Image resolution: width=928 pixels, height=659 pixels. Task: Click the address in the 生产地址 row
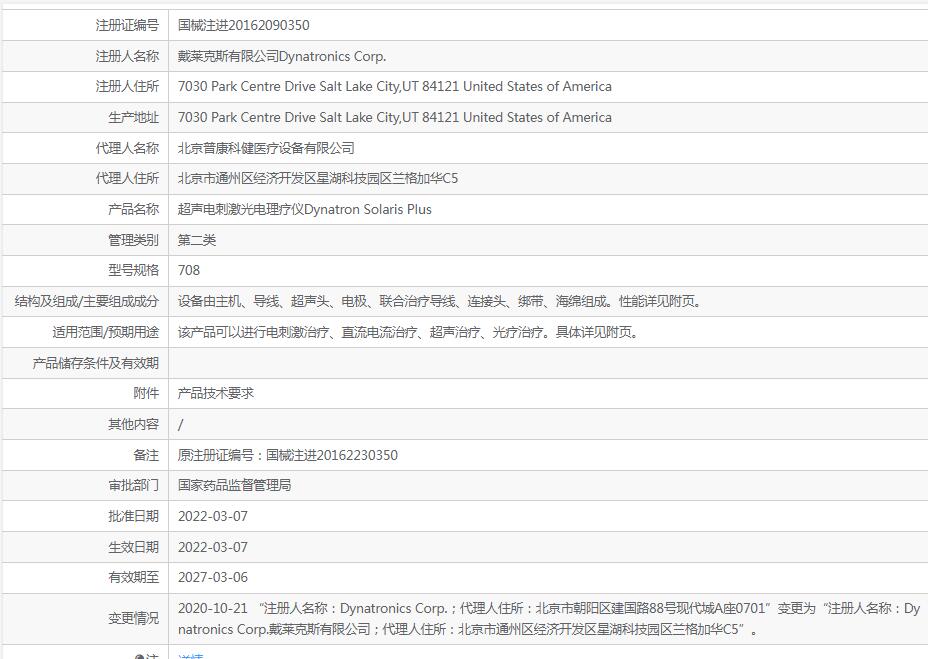tap(395, 117)
